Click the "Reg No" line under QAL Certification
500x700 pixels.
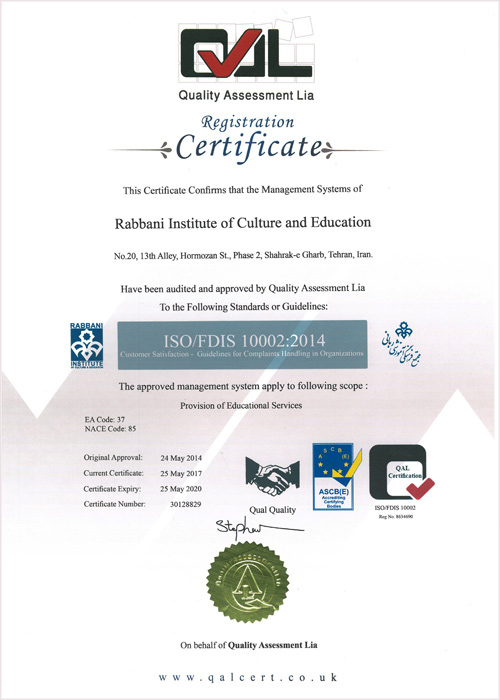coord(396,517)
